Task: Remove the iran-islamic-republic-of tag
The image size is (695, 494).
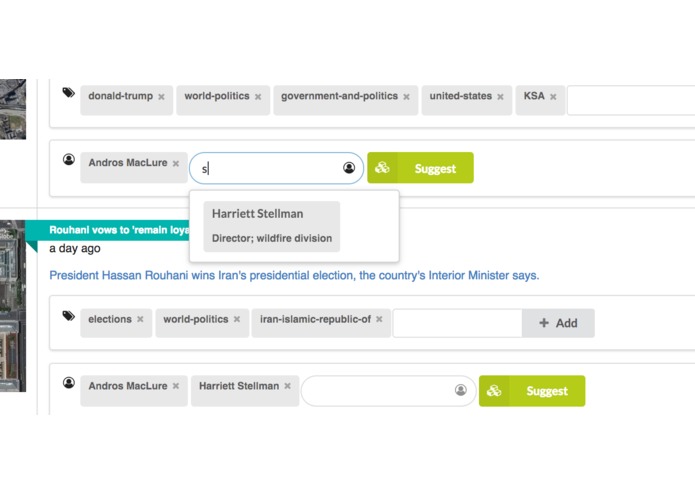Action: (379, 319)
